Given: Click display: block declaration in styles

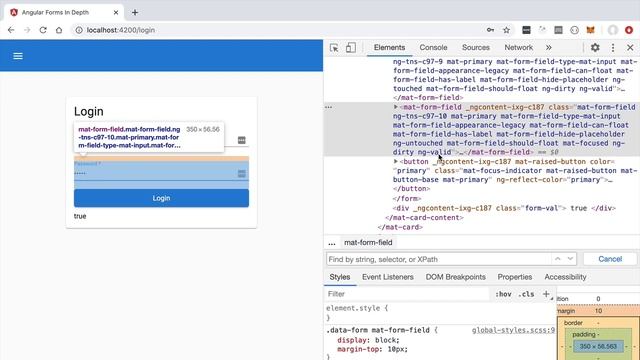Looking at the screenshot, I should 368,340.
